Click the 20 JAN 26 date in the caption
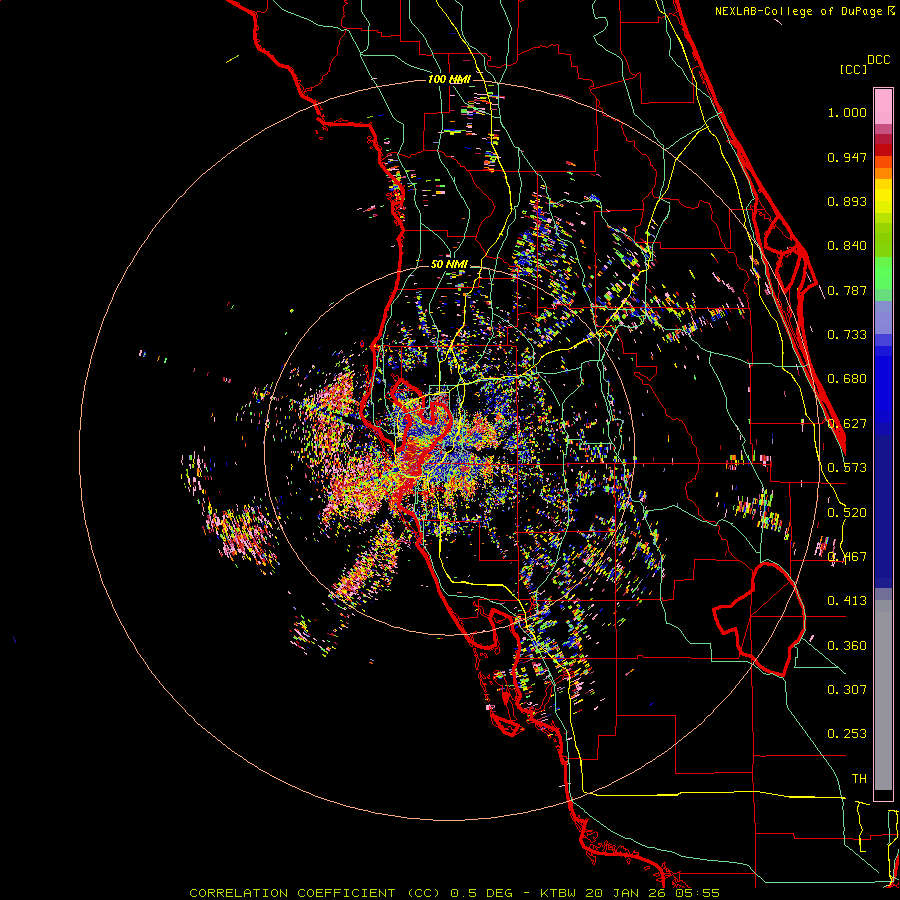900x900 pixels. [x=626, y=893]
